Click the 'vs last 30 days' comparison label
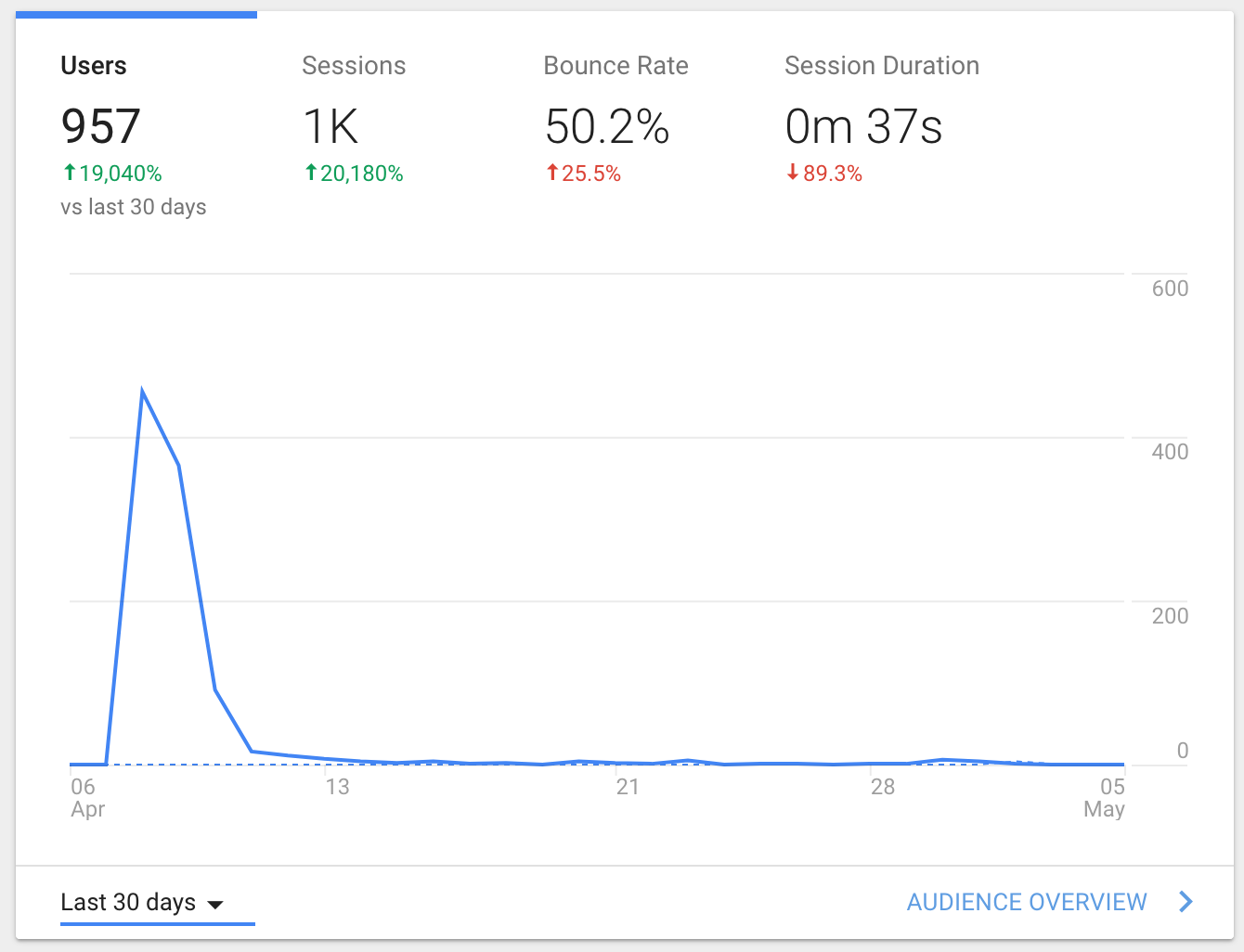 (x=134, y=207)
